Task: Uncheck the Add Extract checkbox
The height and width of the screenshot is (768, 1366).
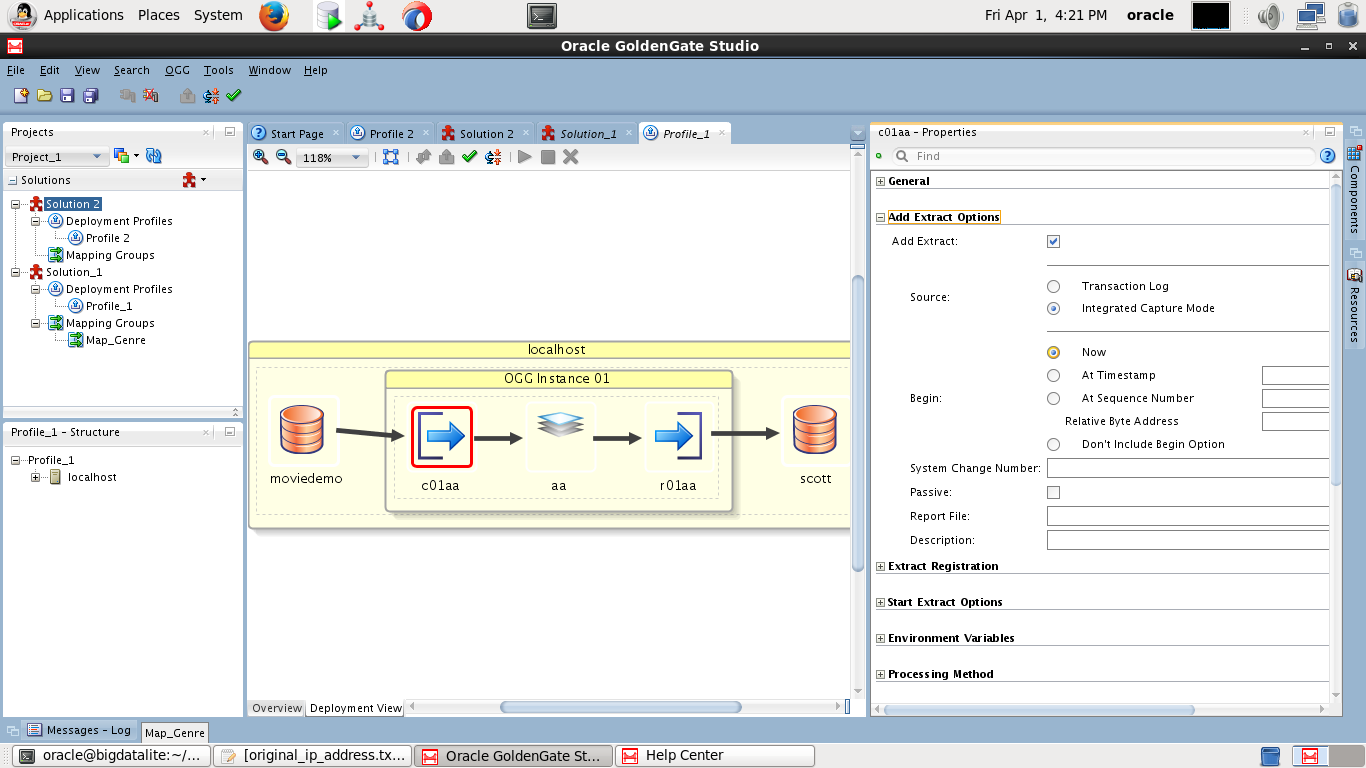Action: [x=1053, y=241]
